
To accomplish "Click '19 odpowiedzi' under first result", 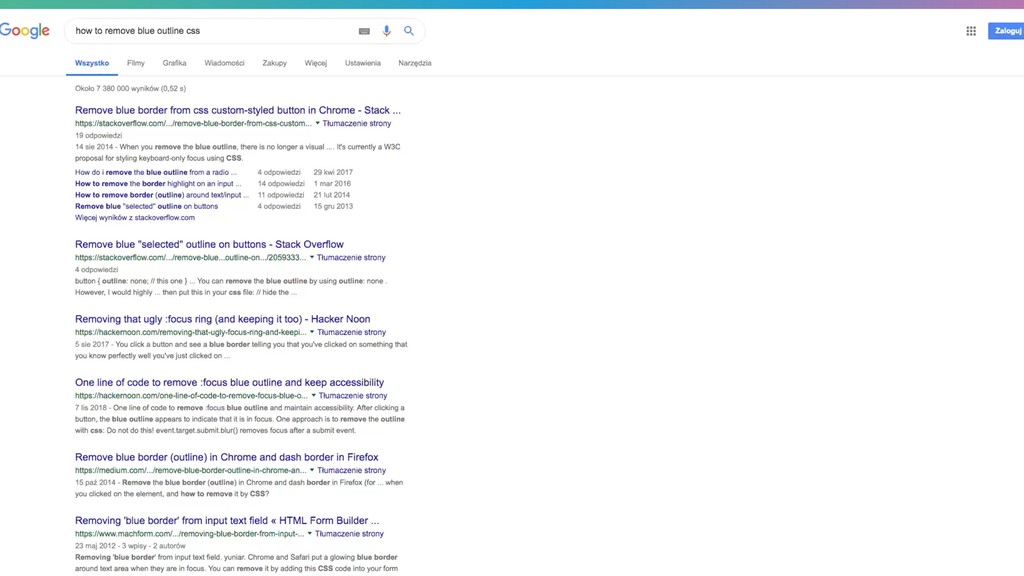I will (x=98, y=135).
